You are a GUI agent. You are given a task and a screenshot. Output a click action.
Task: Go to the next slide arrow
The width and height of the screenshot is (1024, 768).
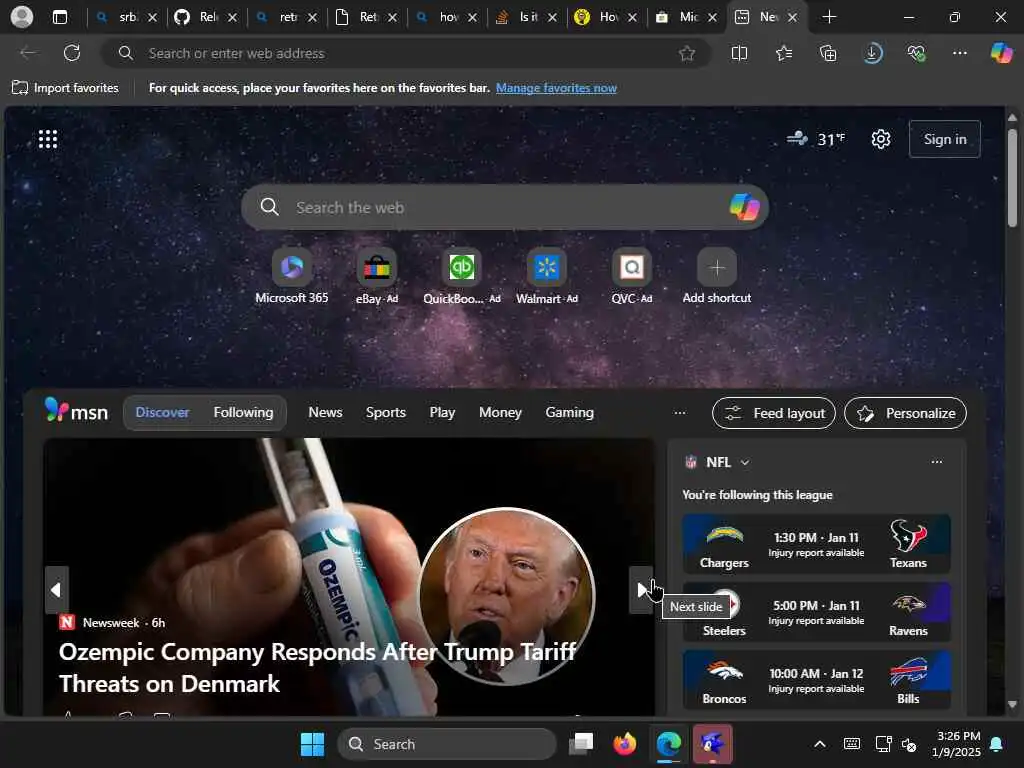point(641,590)
